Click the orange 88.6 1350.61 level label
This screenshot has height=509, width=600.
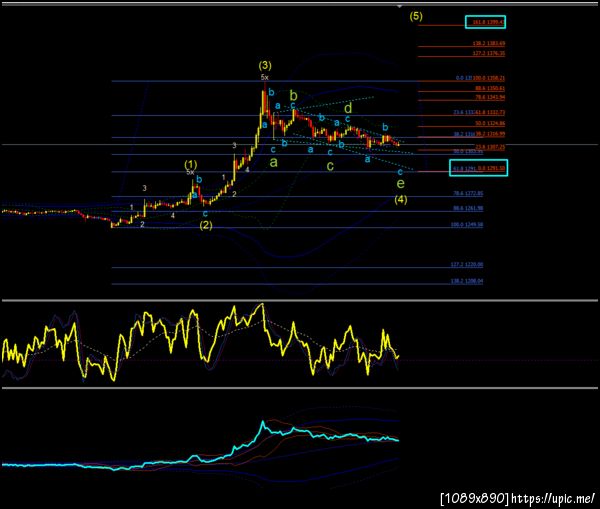tap(490, 88)
